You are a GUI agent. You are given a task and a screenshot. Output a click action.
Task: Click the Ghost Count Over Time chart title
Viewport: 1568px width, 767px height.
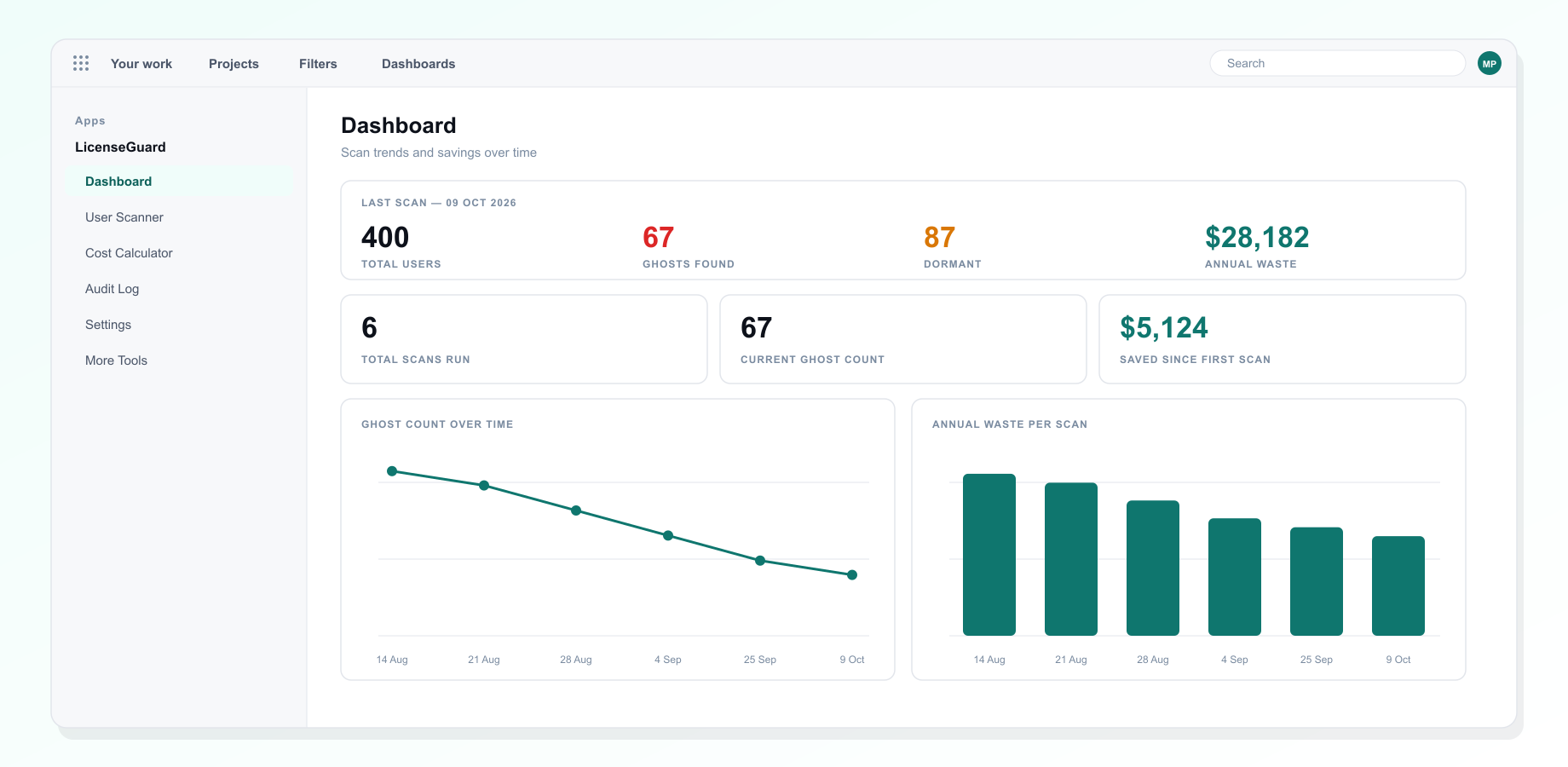[437, 424]
